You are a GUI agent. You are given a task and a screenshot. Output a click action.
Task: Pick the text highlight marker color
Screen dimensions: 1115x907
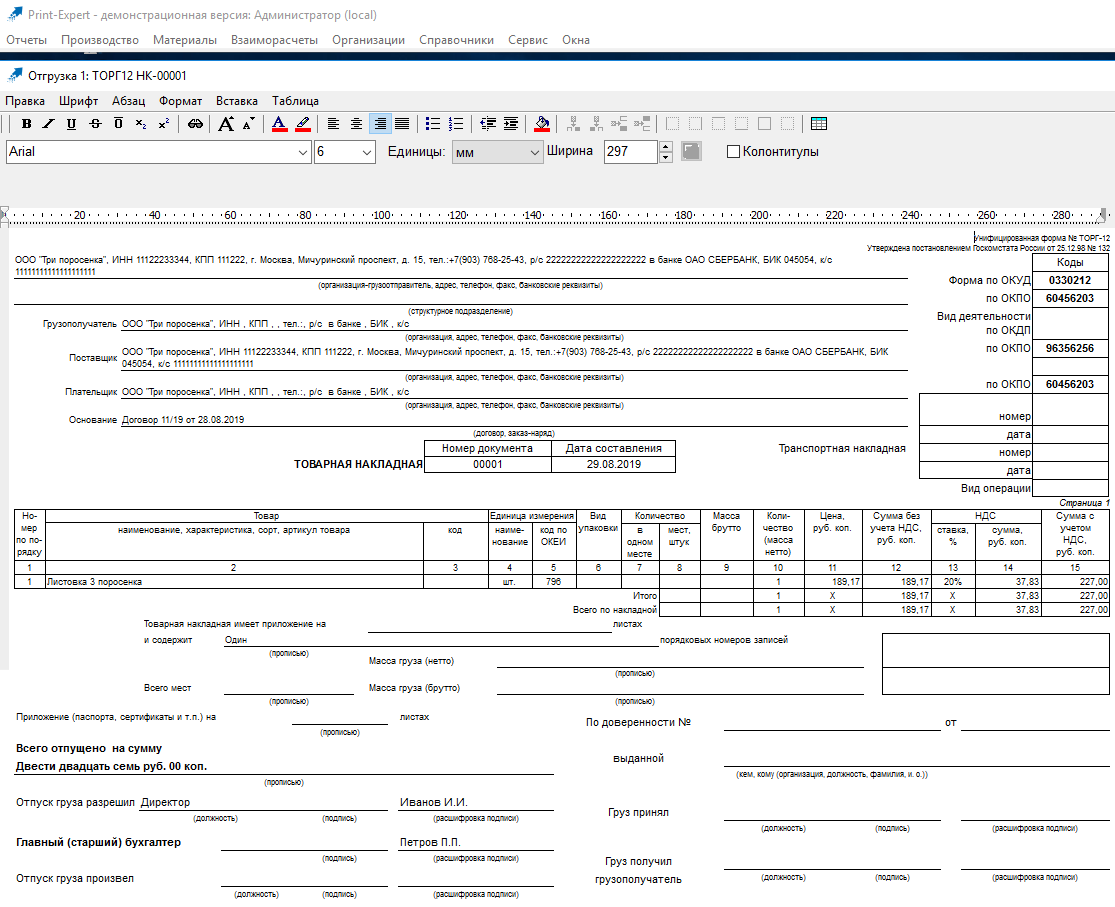click(303, 124)
